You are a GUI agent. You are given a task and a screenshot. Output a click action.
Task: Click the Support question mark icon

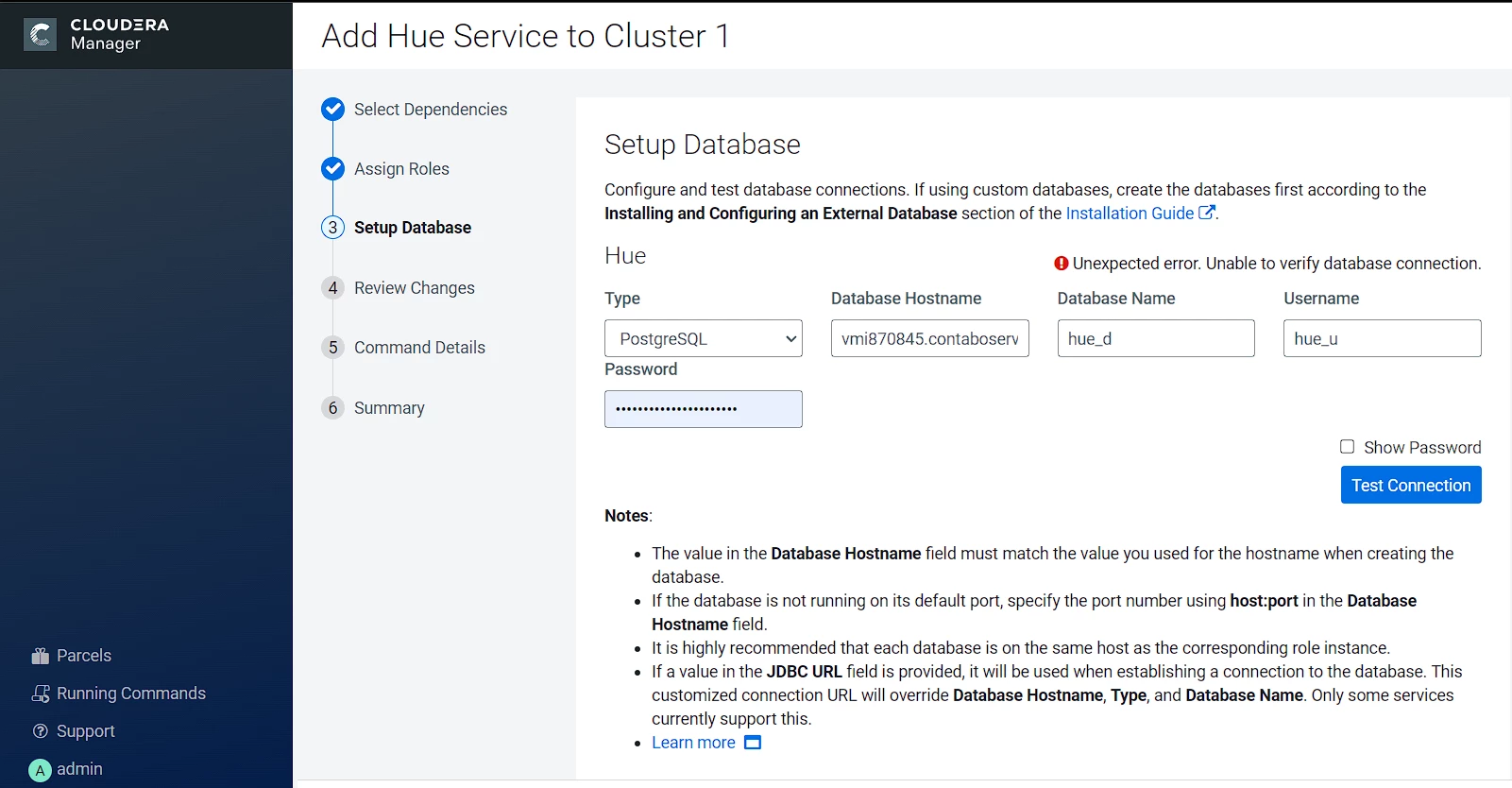[40, 731]
